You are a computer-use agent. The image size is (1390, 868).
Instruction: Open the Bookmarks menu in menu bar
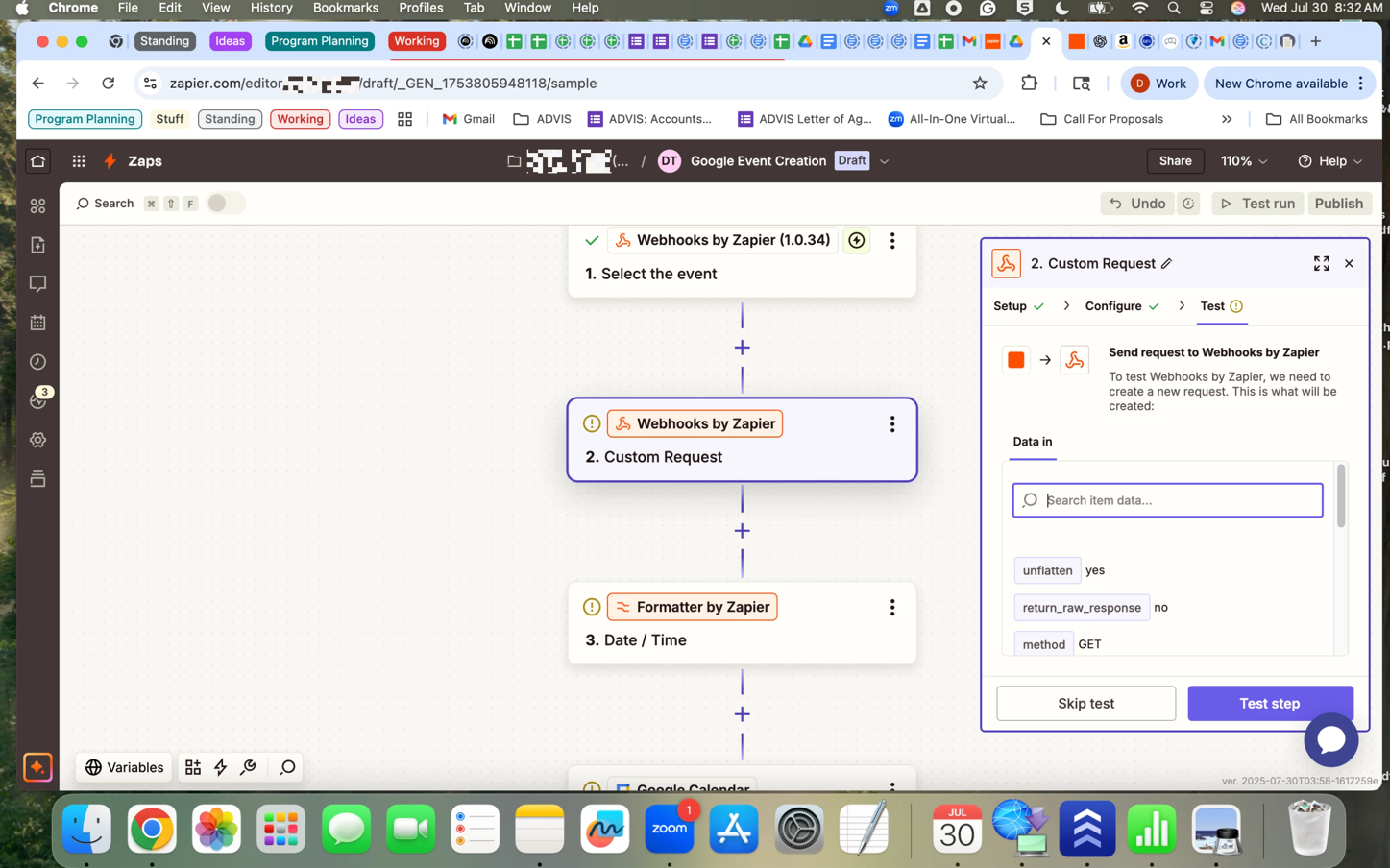(x=346, y=8)
